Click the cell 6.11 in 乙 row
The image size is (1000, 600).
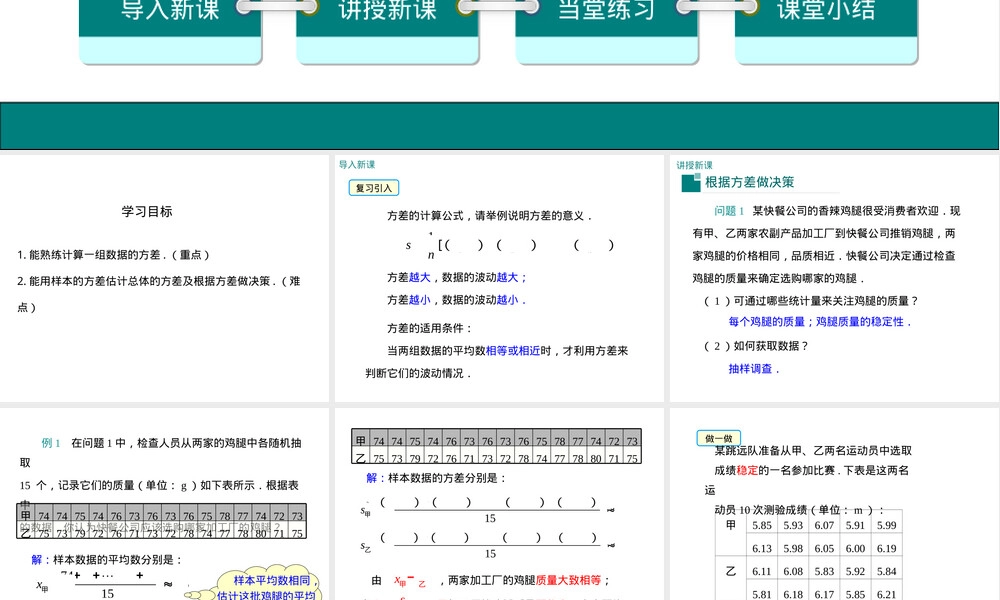[x=761, y=571]
